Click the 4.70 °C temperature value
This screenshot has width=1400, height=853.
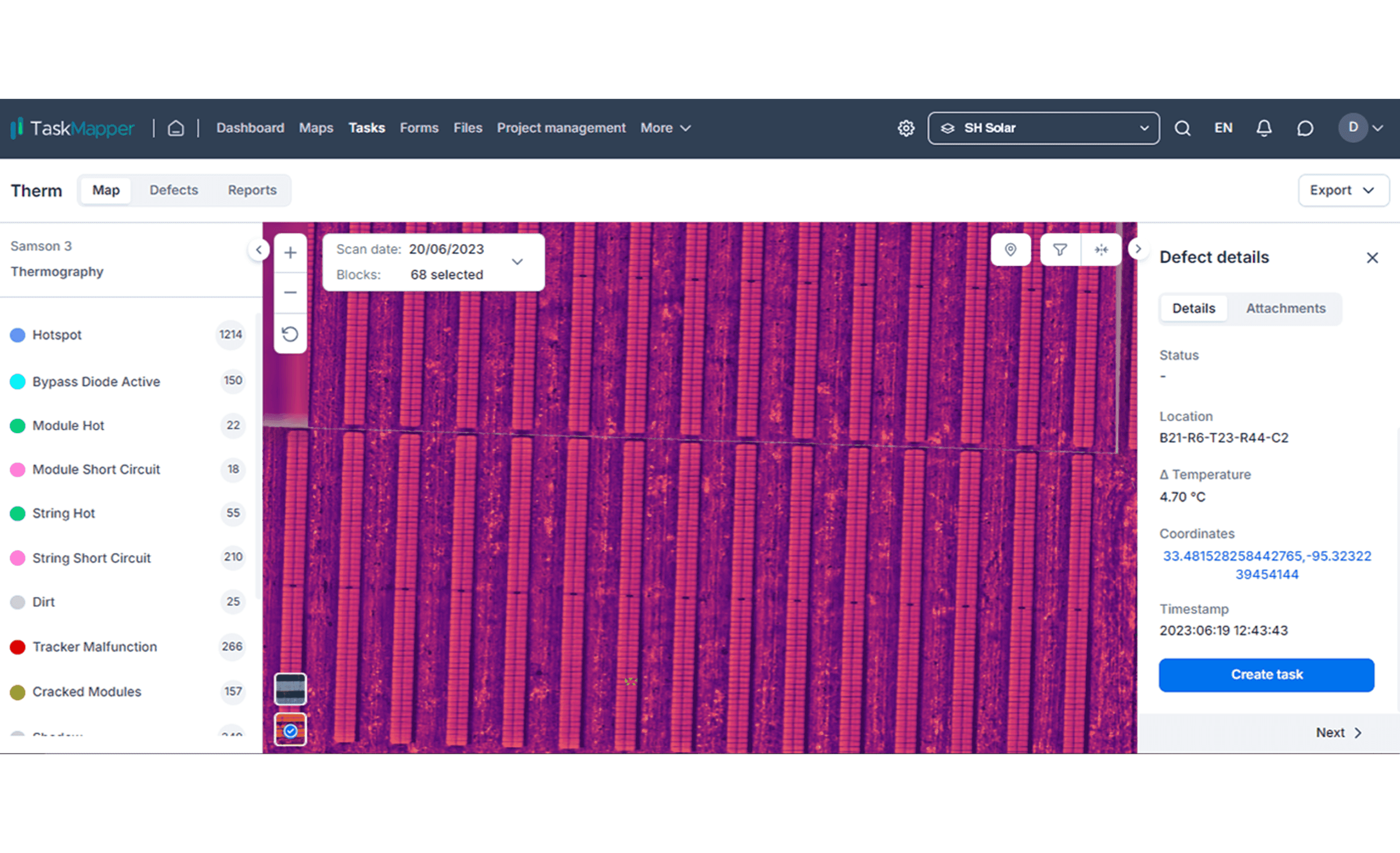click(1182, 497)
